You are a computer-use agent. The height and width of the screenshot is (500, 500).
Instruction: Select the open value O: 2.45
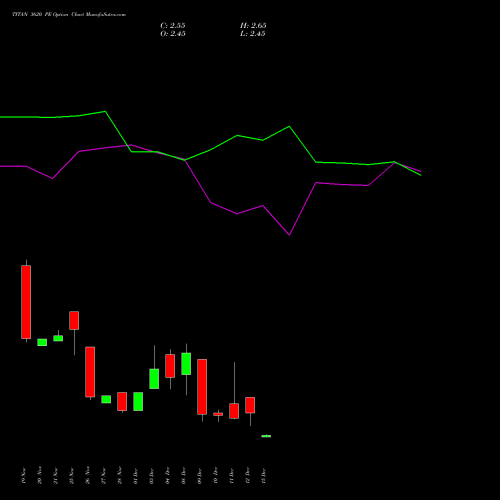click(173, 34)
